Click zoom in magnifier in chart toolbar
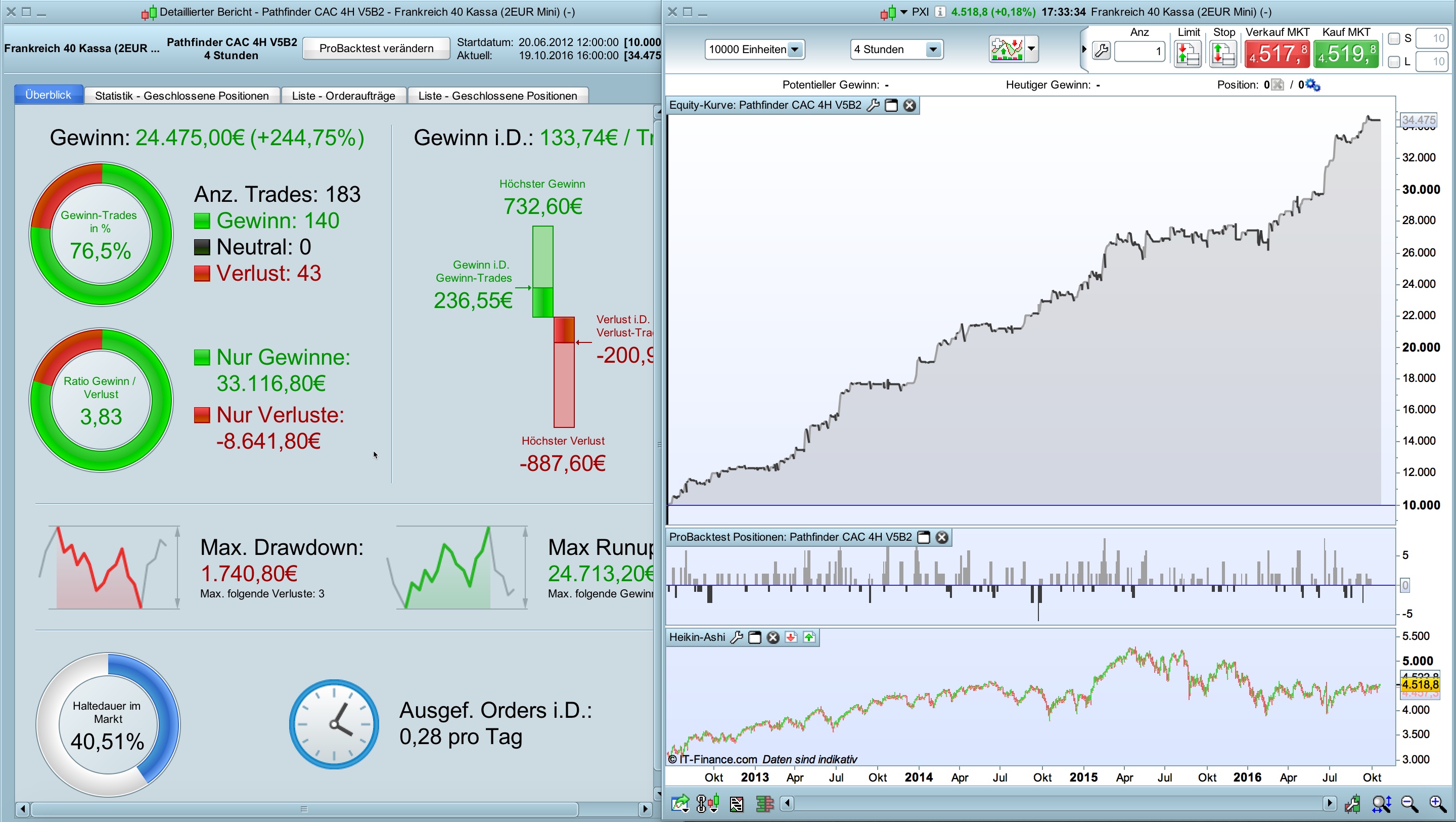The width and height of the screenshot is (1456, 822). (1437, 803)
